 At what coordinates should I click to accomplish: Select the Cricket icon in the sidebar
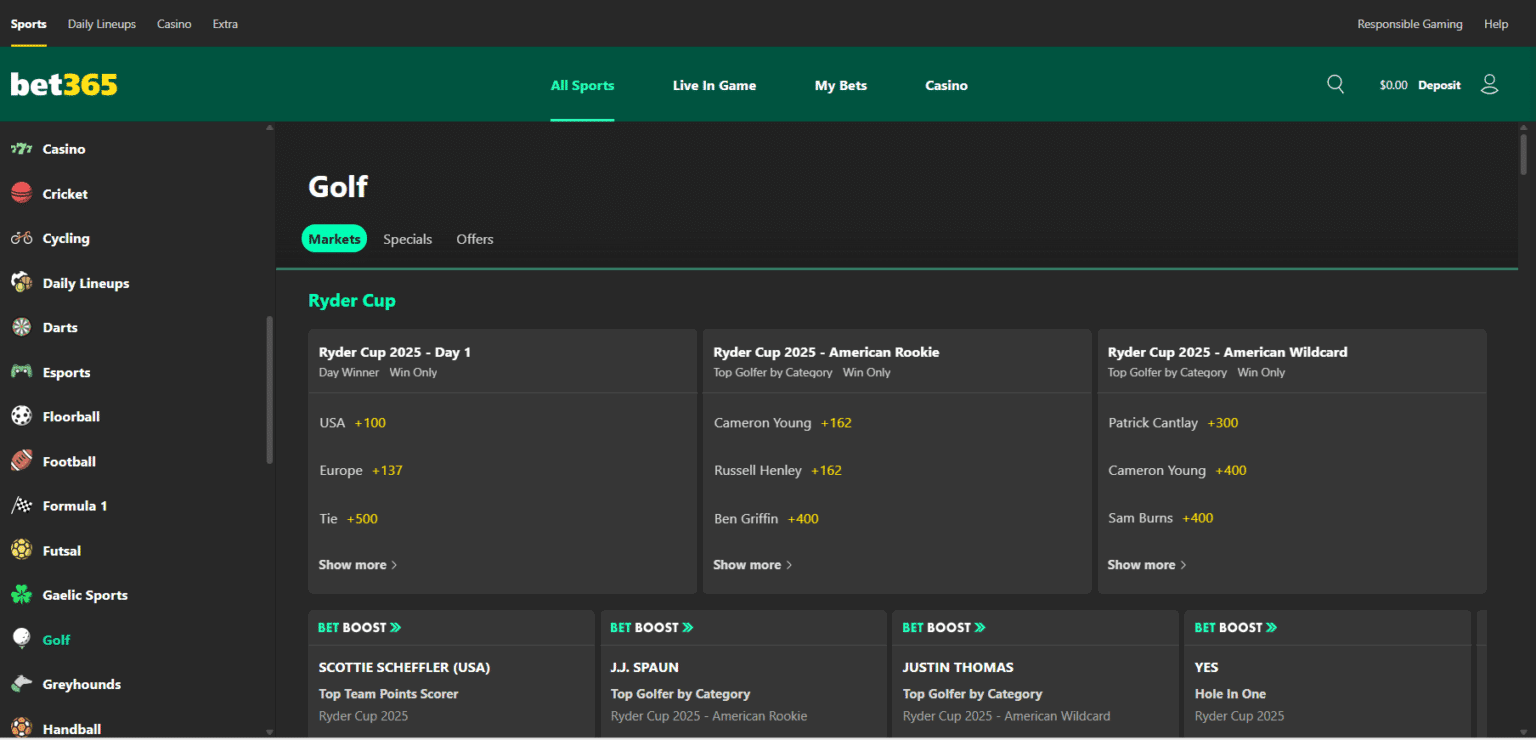(x=22, y=193)
